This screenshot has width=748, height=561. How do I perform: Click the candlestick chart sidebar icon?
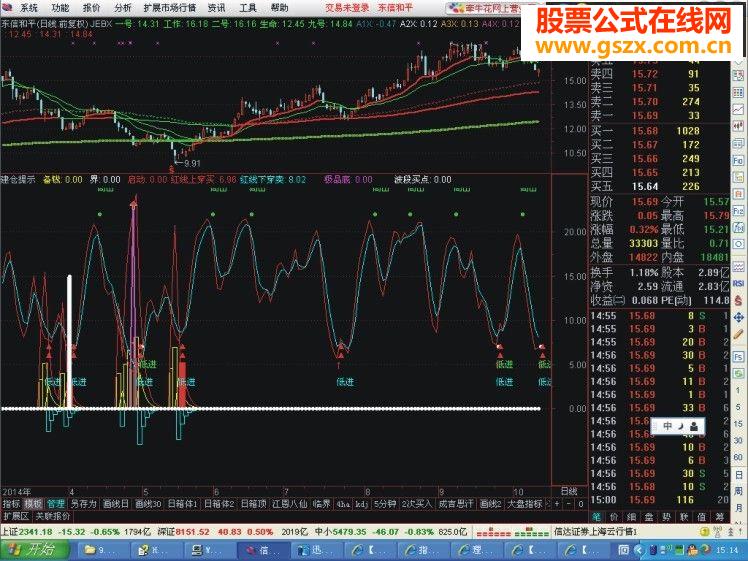[x=738, y=126]
